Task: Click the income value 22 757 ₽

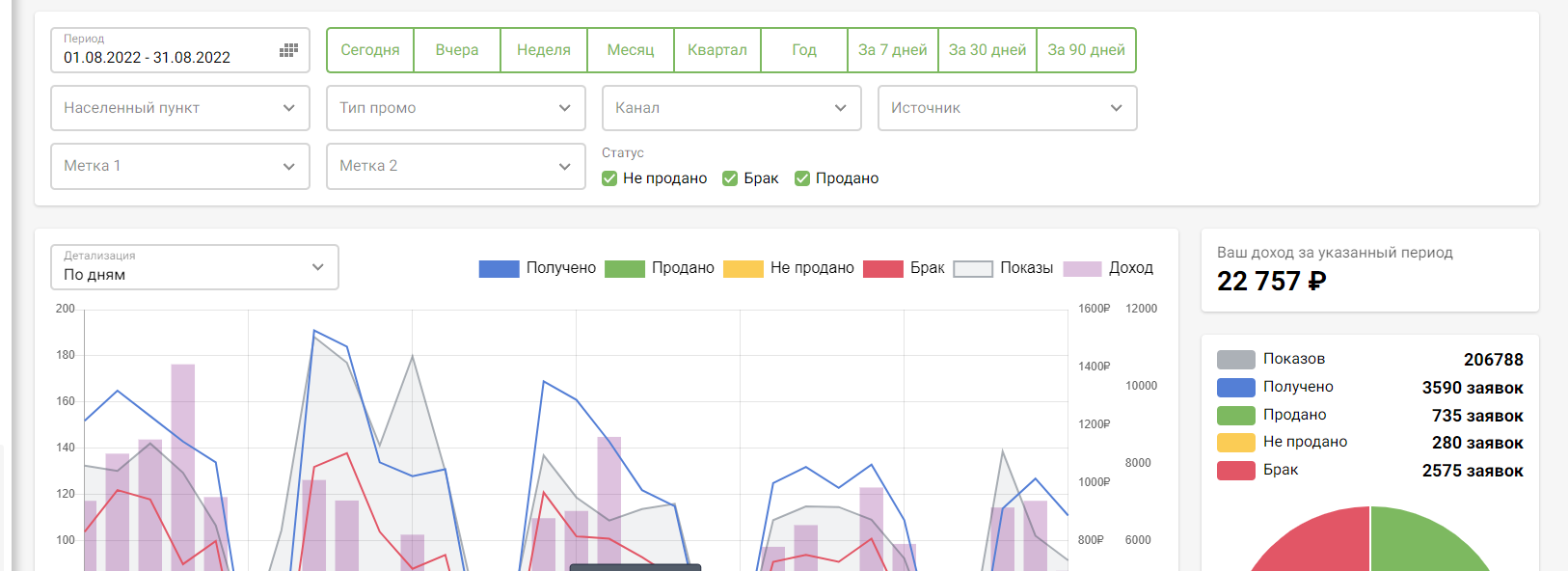Action: click(x=1272, y=282)
